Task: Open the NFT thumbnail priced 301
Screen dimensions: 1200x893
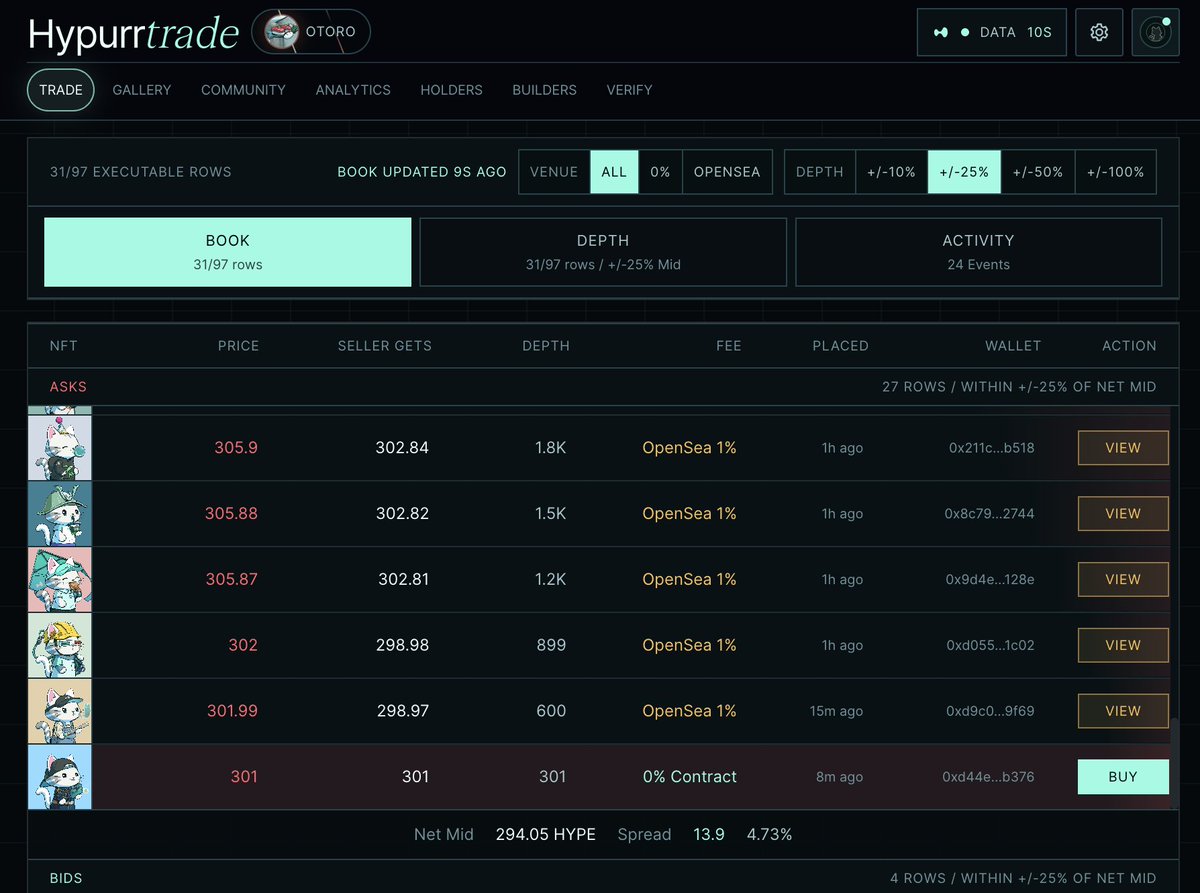Action: (x=60, y=777)
